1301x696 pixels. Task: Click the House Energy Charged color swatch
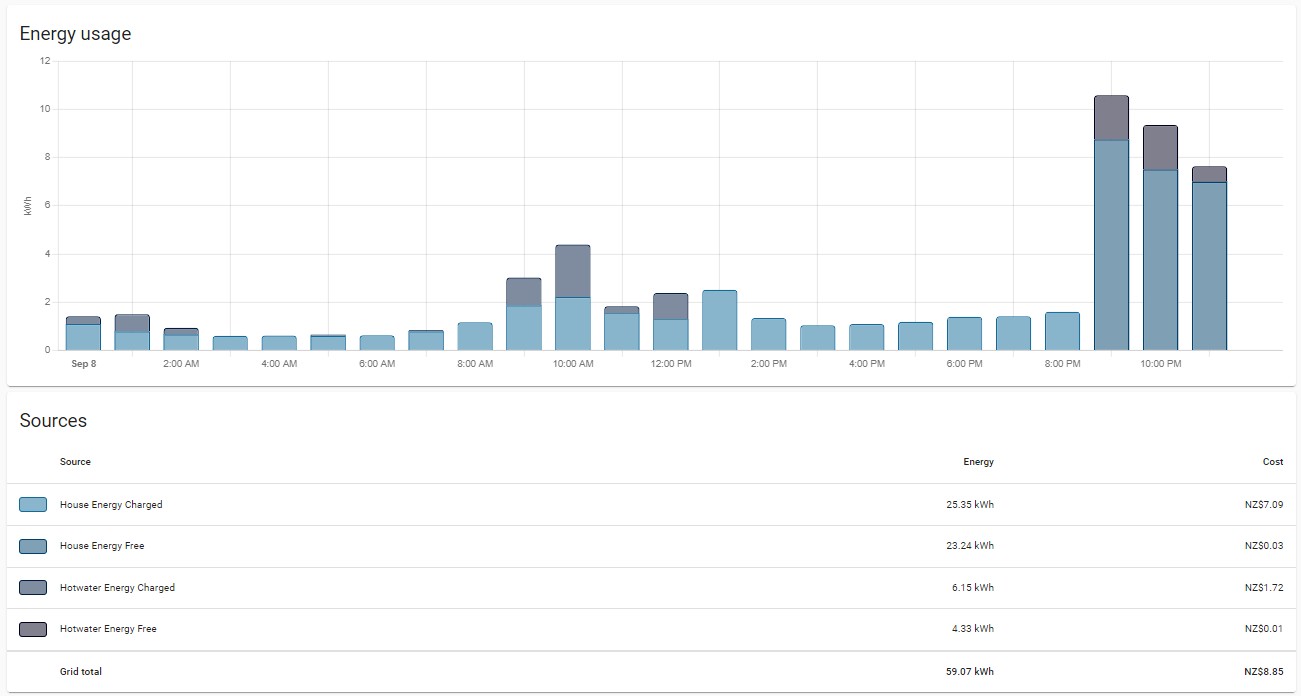click(x=33, y=505)
